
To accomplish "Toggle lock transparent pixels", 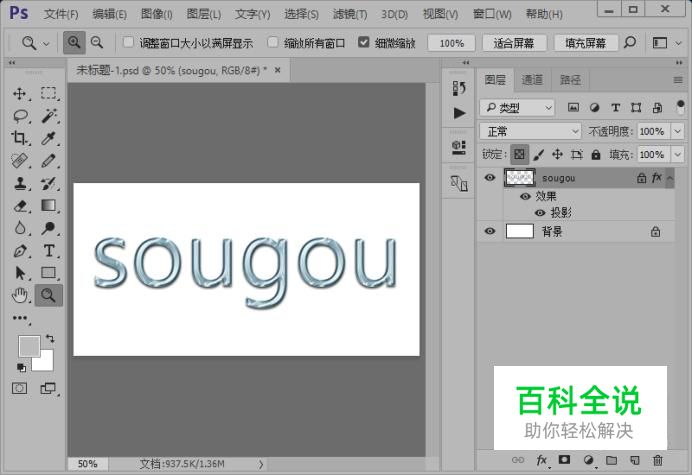I will (519, 155).
